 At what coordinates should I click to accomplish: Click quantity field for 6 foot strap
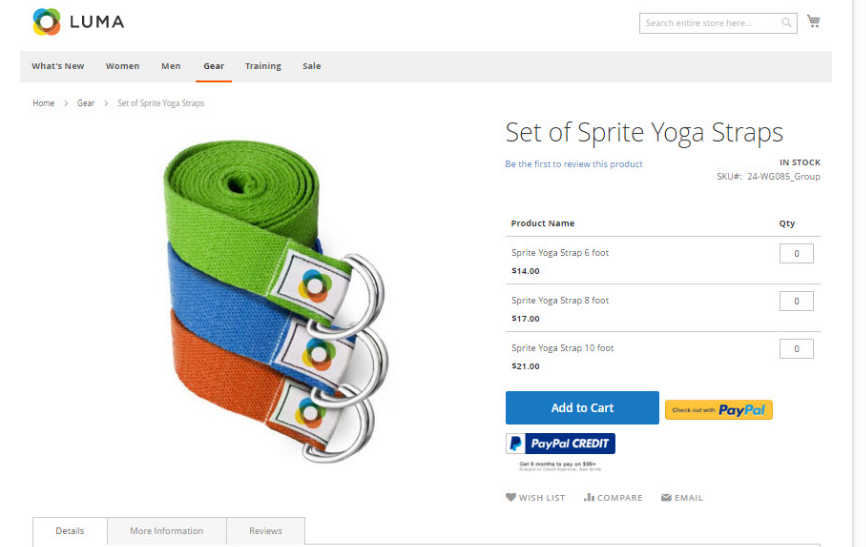pos(796,254)
